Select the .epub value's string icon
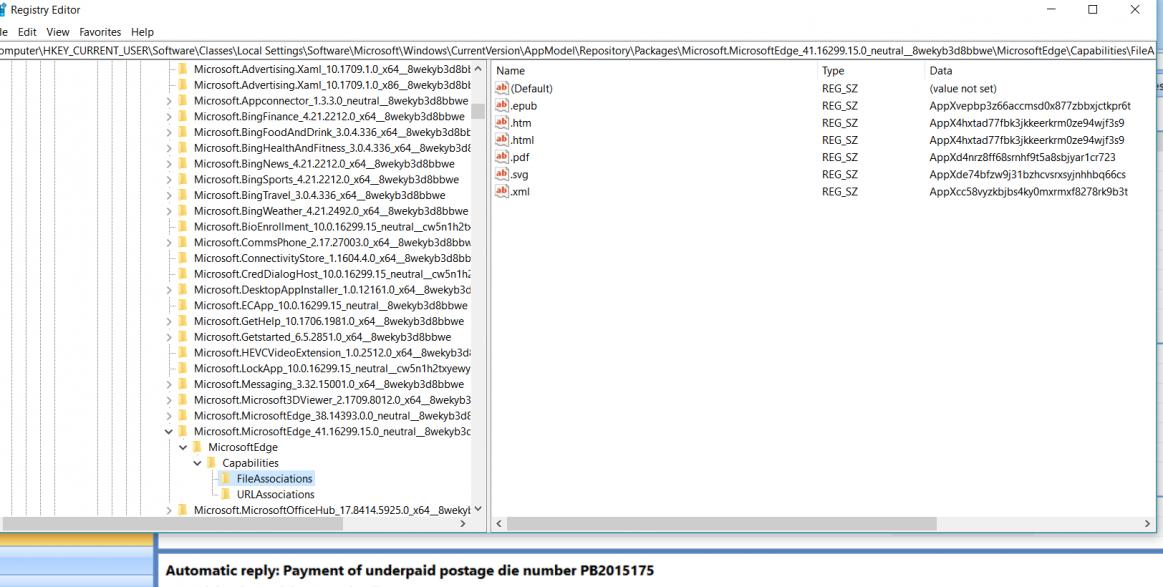The width and height of the screenshot is (1163, 587). pyautogui.click(x=502, y=105)
